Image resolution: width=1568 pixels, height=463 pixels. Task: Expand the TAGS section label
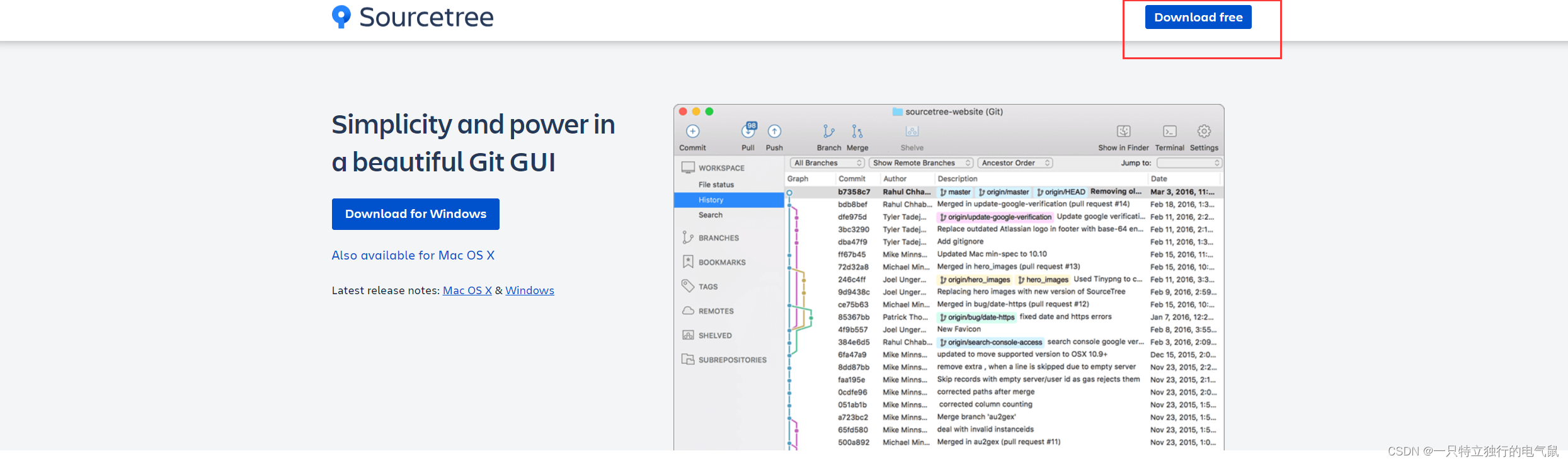click(x=708, y=287)
